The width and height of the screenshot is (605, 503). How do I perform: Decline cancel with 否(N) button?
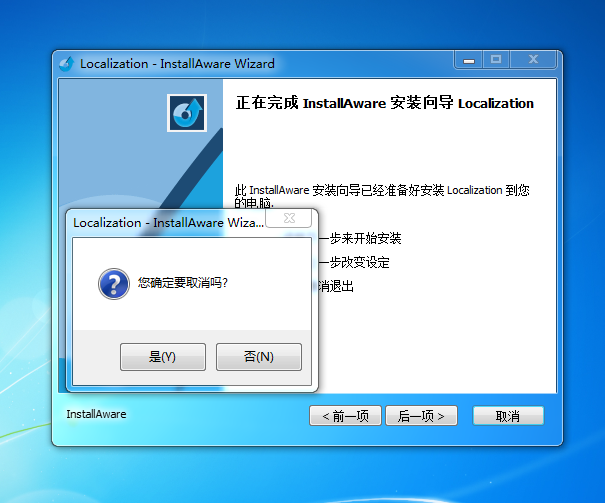pos(259,357)
